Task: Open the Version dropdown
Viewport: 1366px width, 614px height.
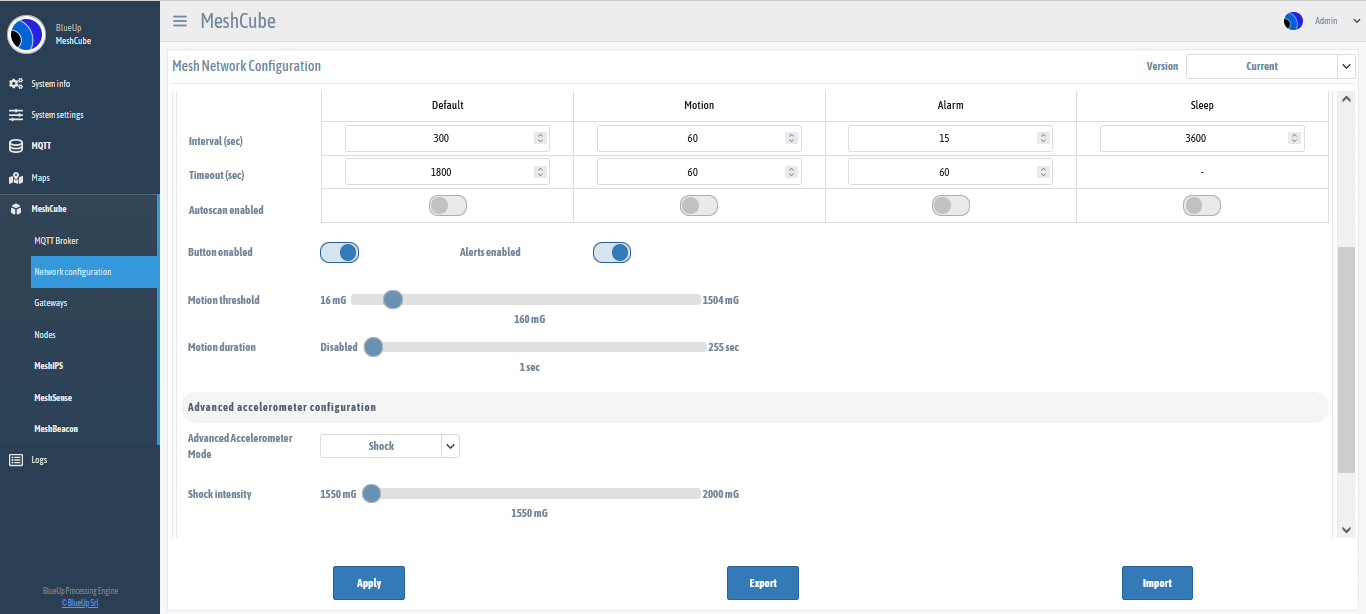Action: (x=1270, y=66)
